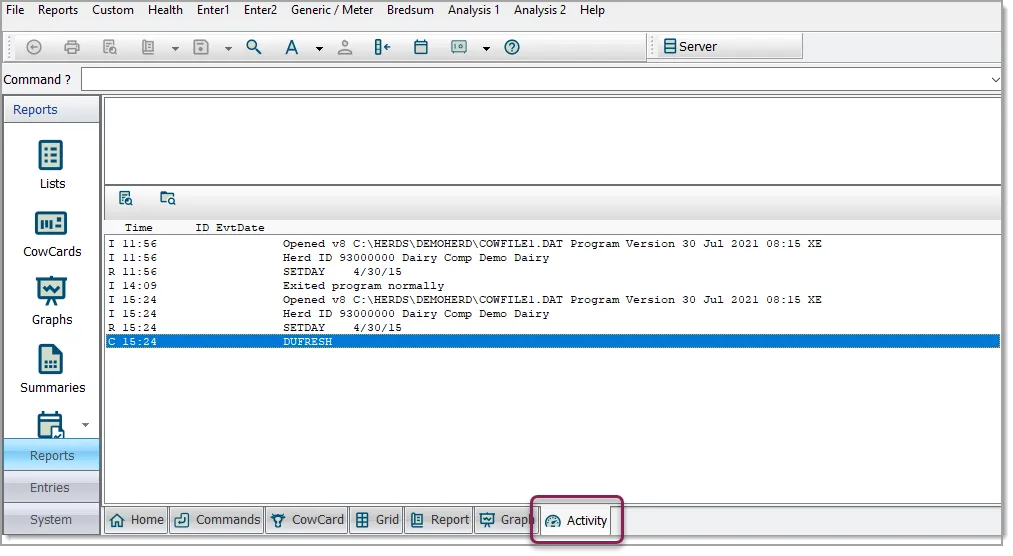
Task: Expand dropdown next to report pages icon
Action: 175,48
